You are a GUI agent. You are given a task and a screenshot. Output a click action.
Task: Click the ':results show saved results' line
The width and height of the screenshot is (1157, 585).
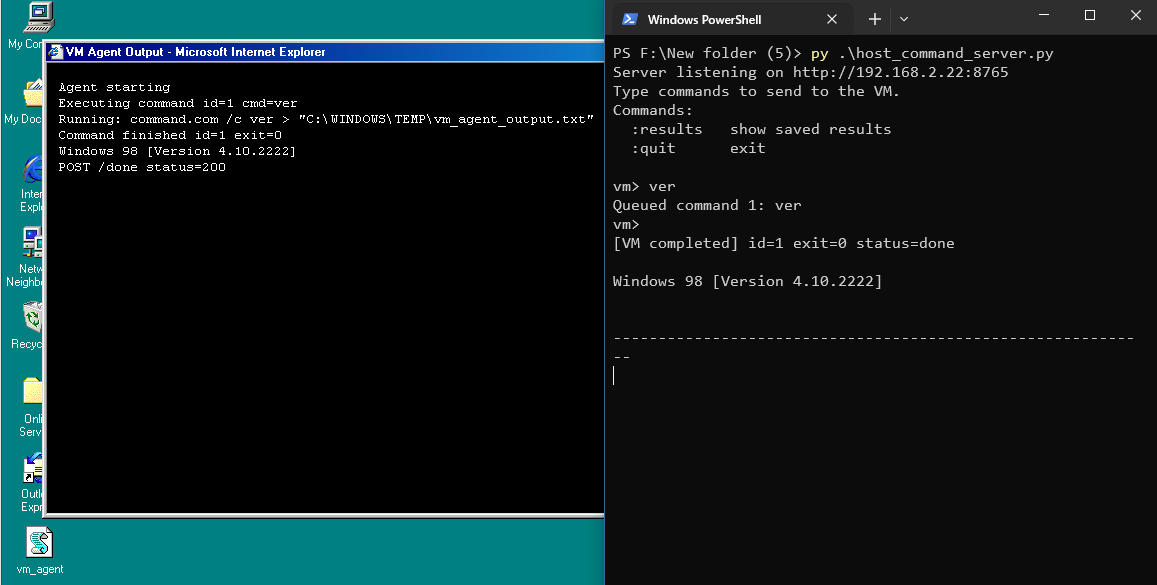coord(761,129)
